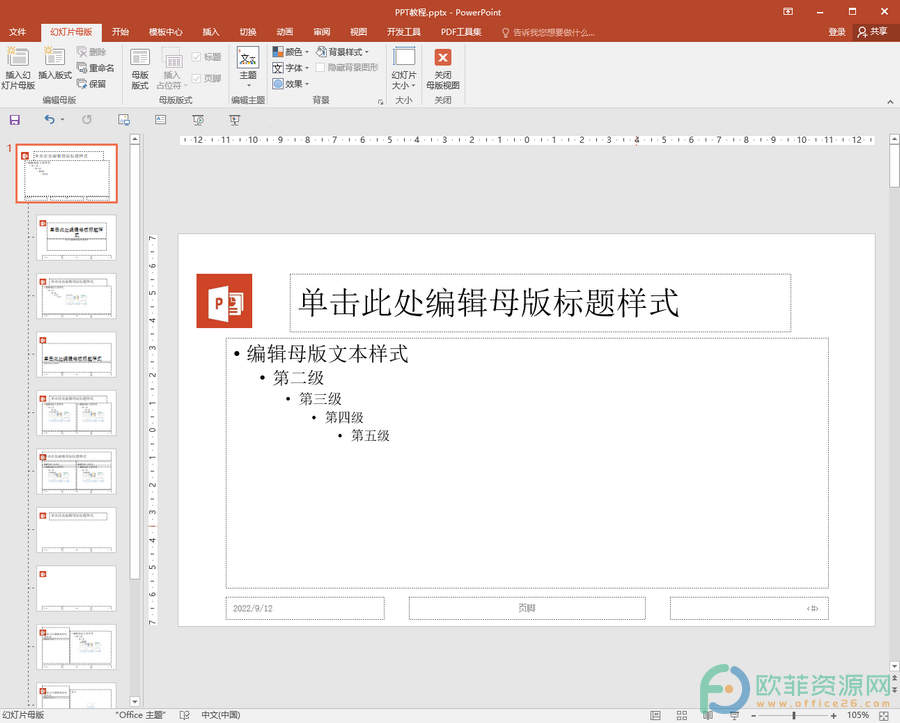
Task: Click the lightbulb Tell Me (告诉我您想要做什么) box
Action: [548, 32]
